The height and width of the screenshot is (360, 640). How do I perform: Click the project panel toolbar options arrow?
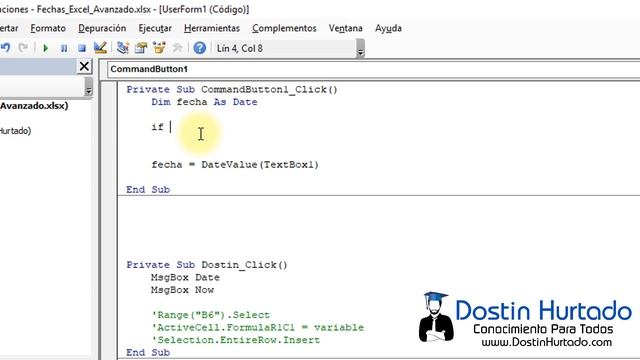(89, 87)
